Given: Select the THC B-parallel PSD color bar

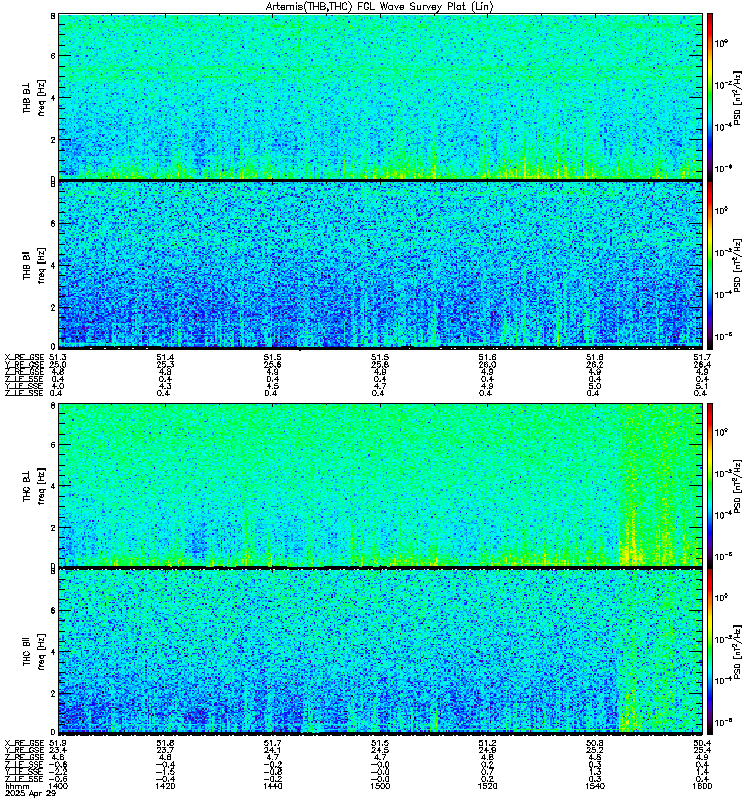Looking at the screenshot, I should (710, 652).
